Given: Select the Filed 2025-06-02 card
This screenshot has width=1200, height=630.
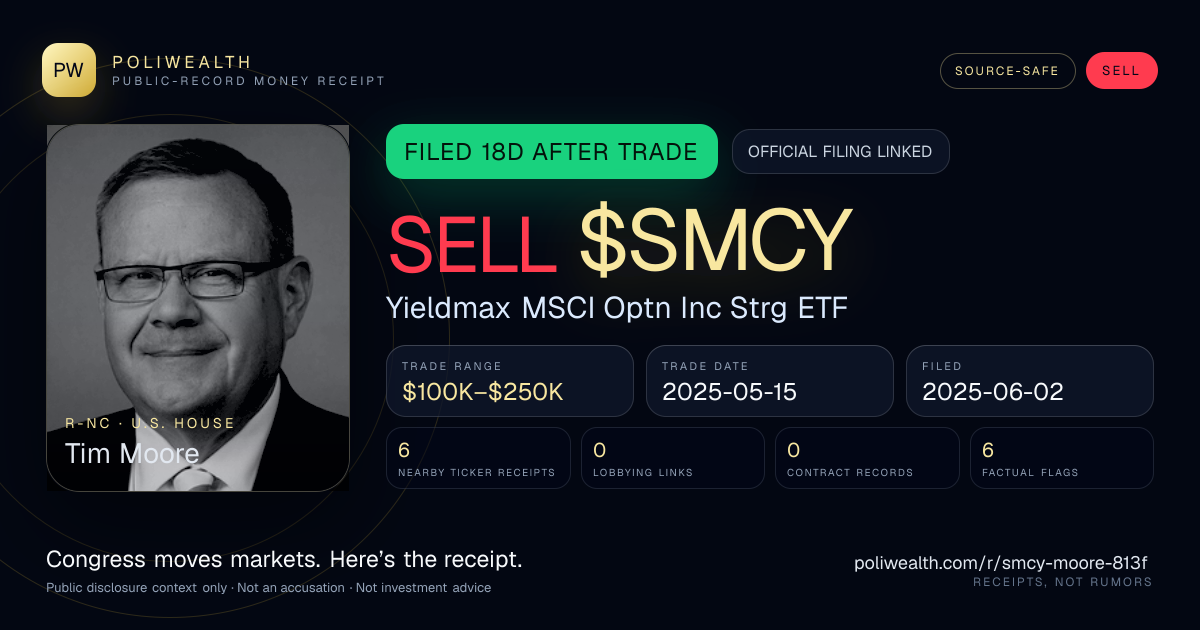Looking at the screenshot, I should coord(1029,381).
